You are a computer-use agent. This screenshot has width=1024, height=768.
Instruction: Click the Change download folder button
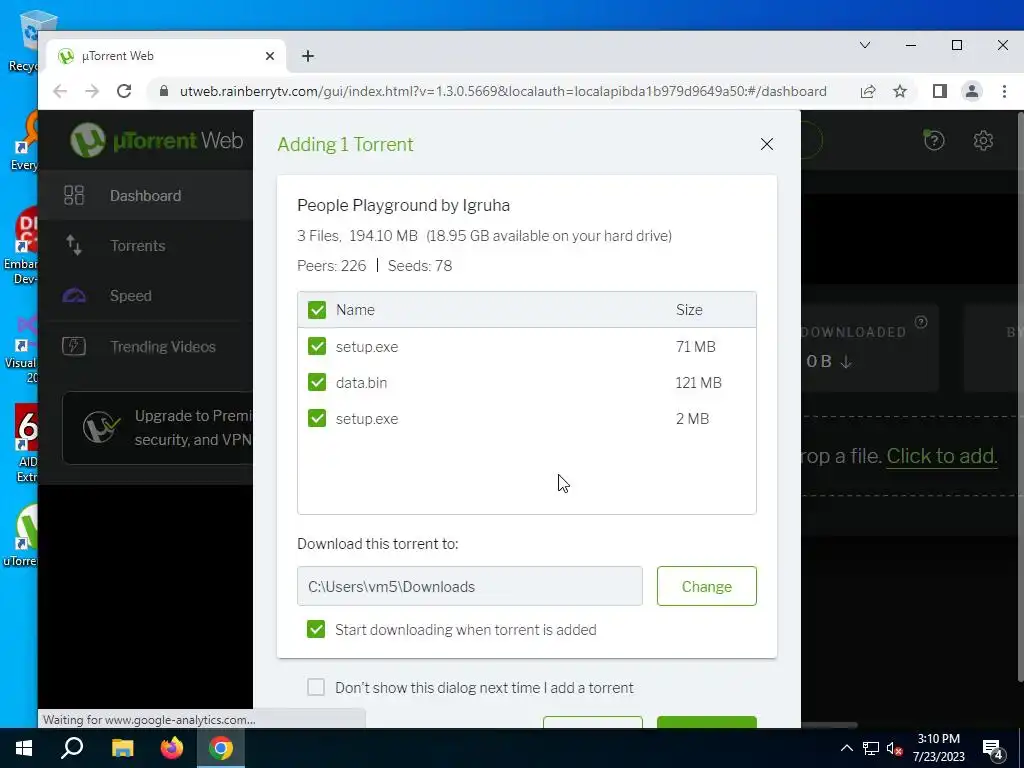click(x=707, y=586)
